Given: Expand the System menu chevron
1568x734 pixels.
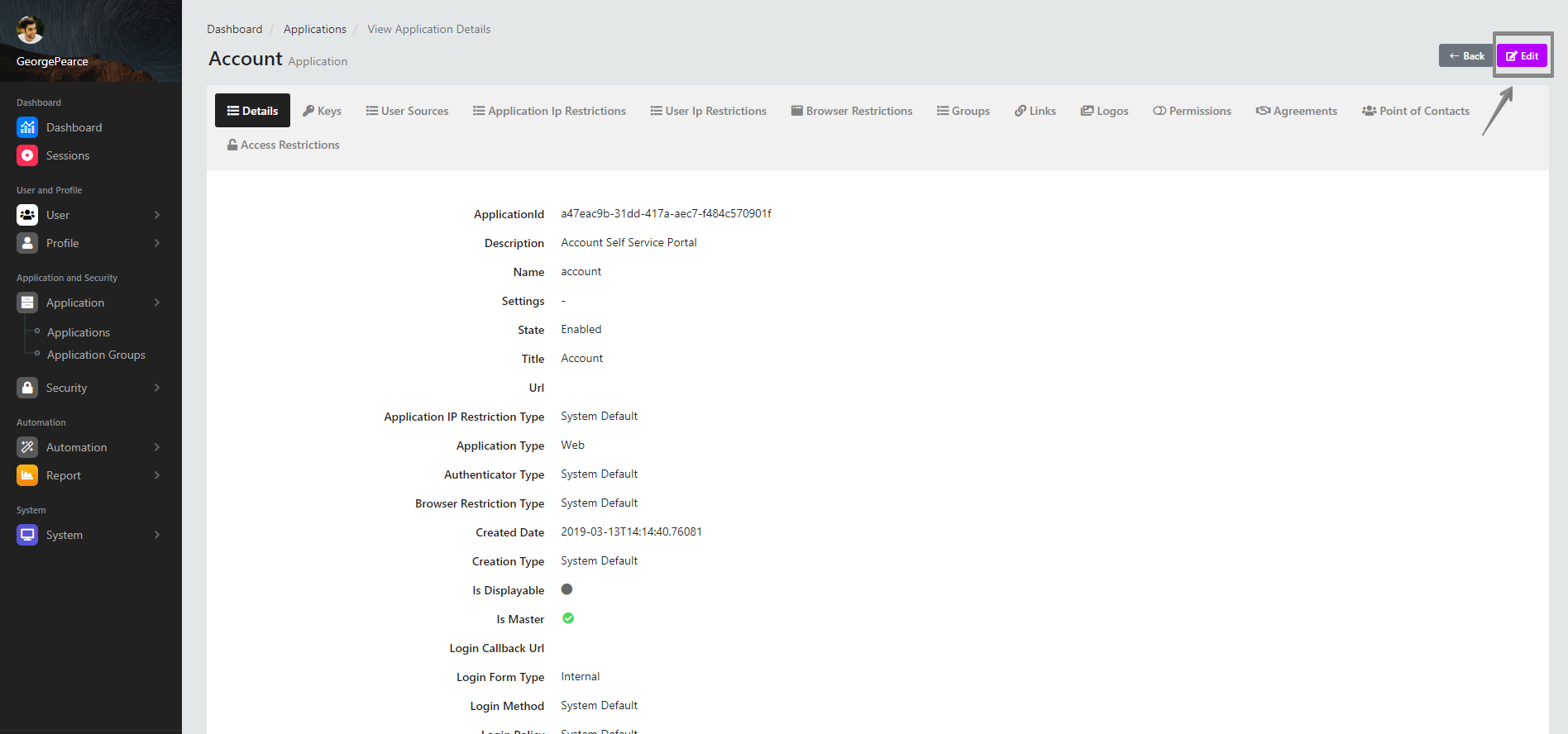Looking at the screenshot, I should point(157,535).
